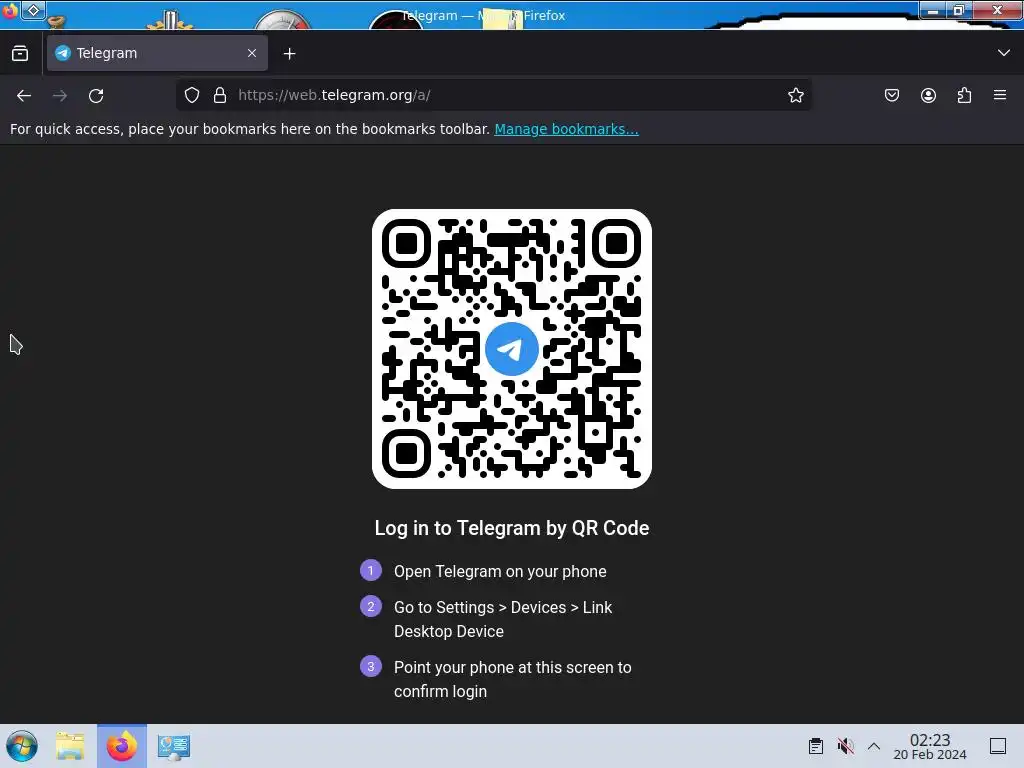
Task: Open the Save to Pocket icon
Action: [891, 95]
